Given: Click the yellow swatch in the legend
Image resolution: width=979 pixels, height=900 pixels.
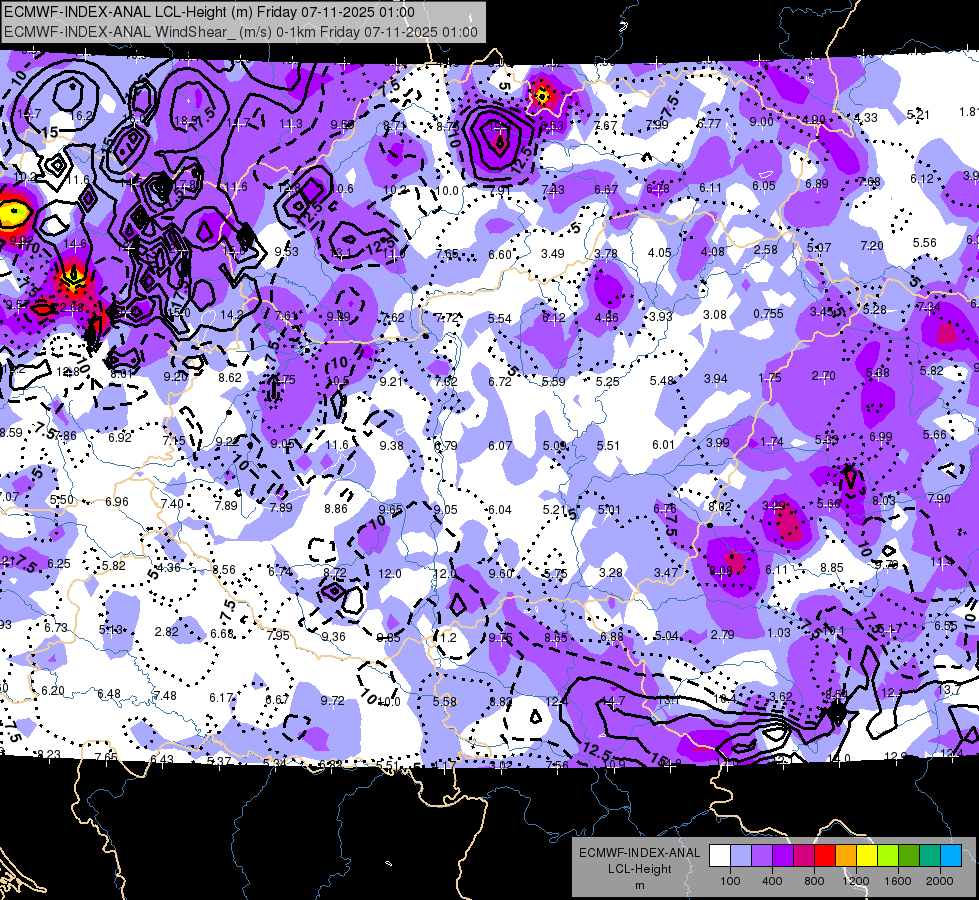Looking at the screenshot, I should (867, 856).
